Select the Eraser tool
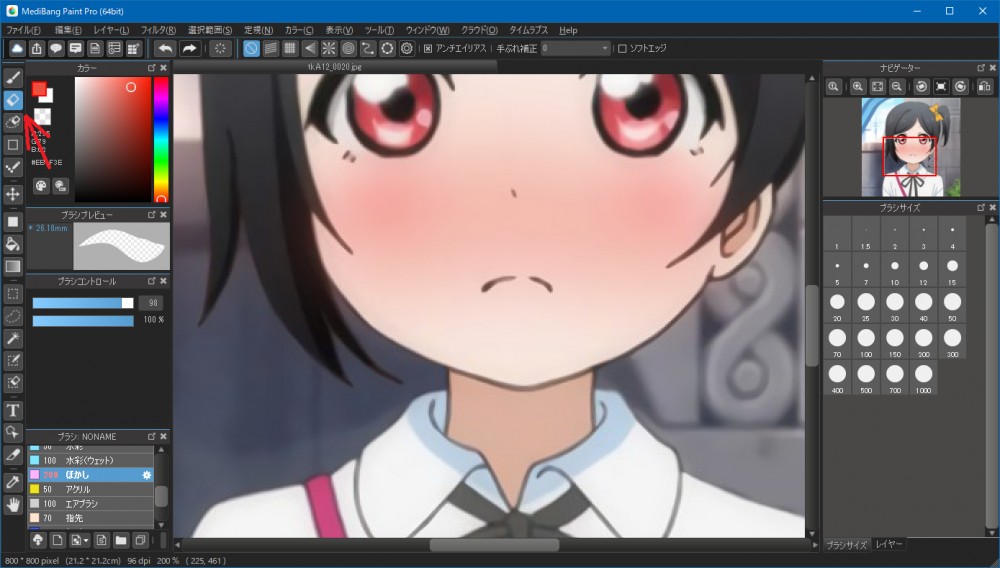The width and height of the screenshot is (1000, 568). [x=13, y=100]
